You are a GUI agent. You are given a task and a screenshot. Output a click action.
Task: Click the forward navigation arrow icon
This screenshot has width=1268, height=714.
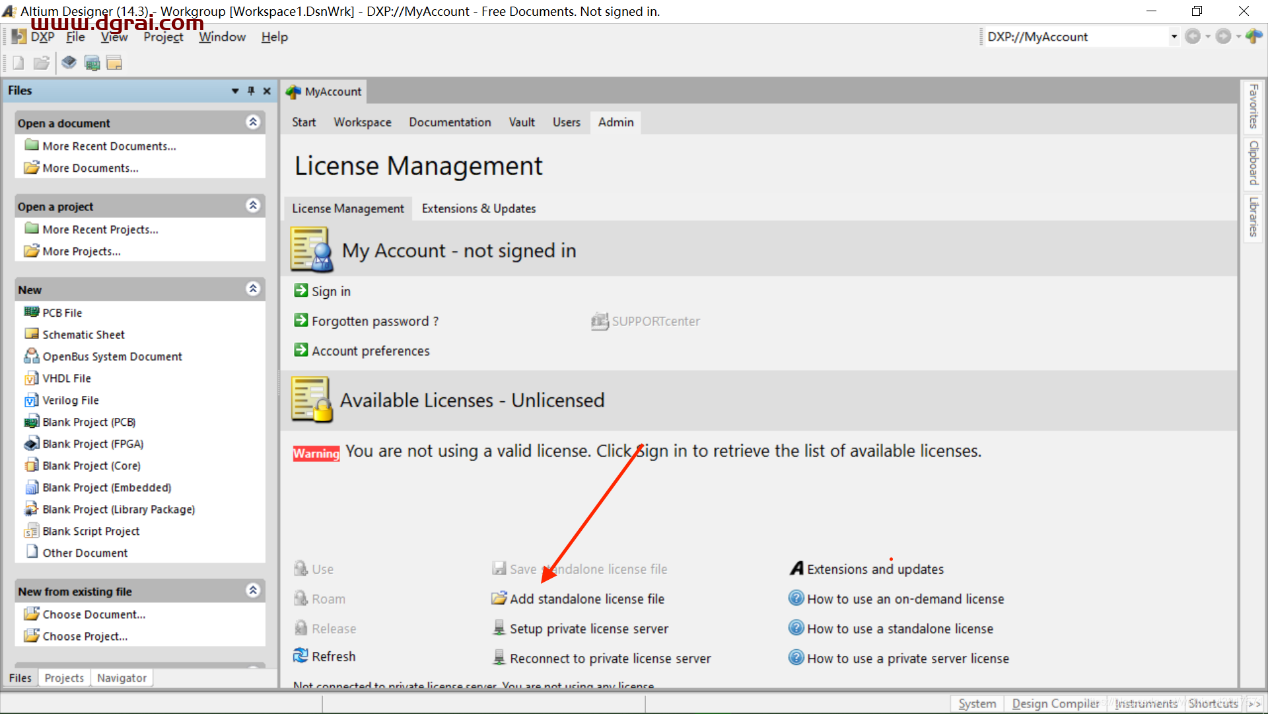tap(1223, 37)
